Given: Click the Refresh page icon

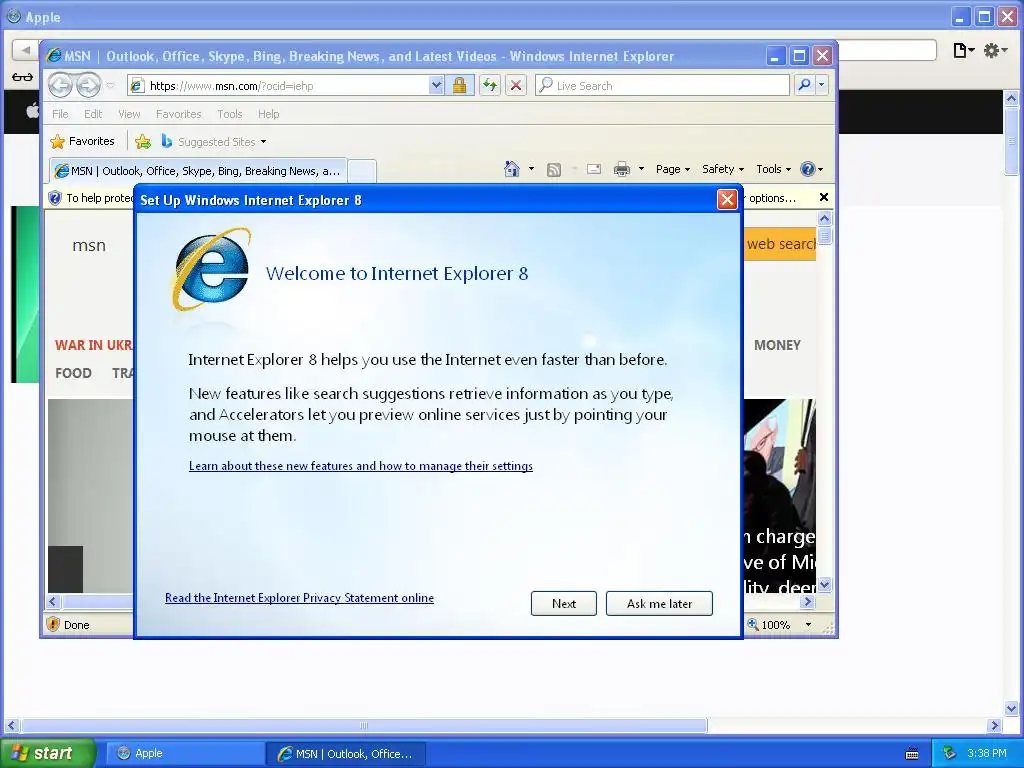Looking at the screenshot, I should (x=490, y=86).
